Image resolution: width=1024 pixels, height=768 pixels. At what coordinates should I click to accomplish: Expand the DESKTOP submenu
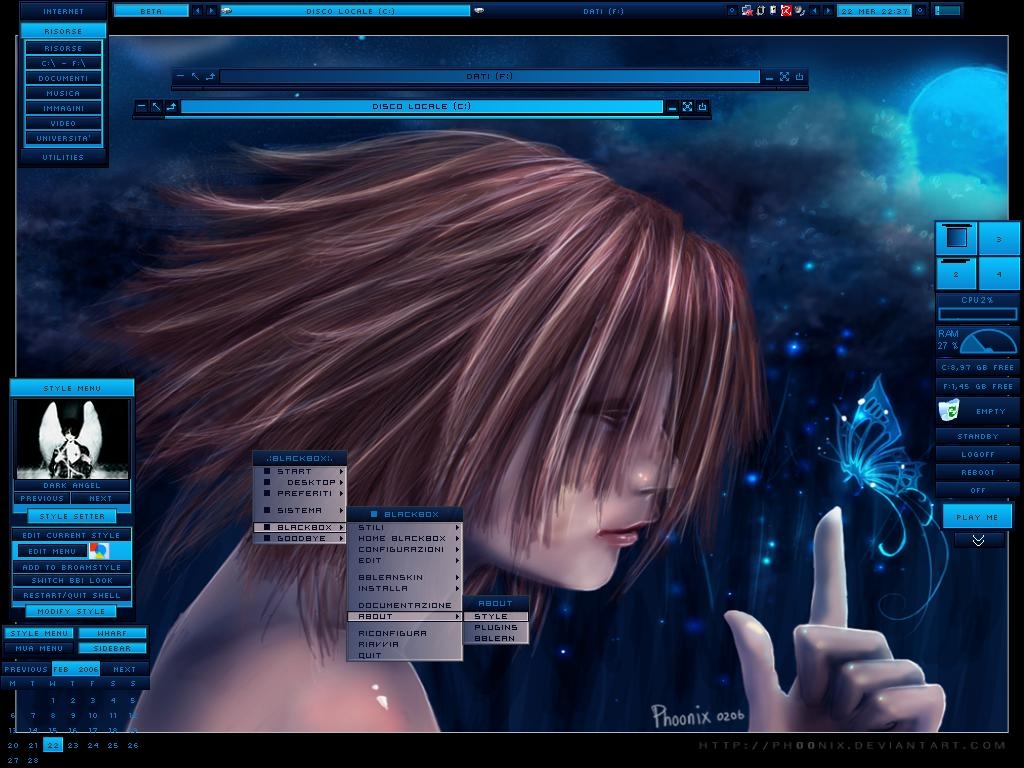click(299, 482)
